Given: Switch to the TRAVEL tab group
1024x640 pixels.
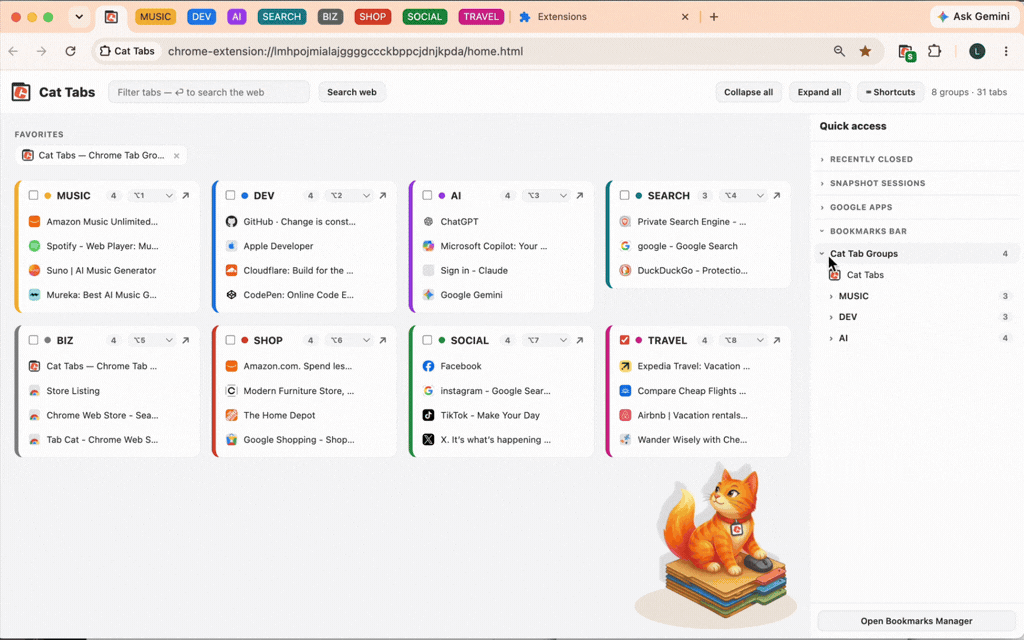Looking at the screenshot, I should coord(481,17).
